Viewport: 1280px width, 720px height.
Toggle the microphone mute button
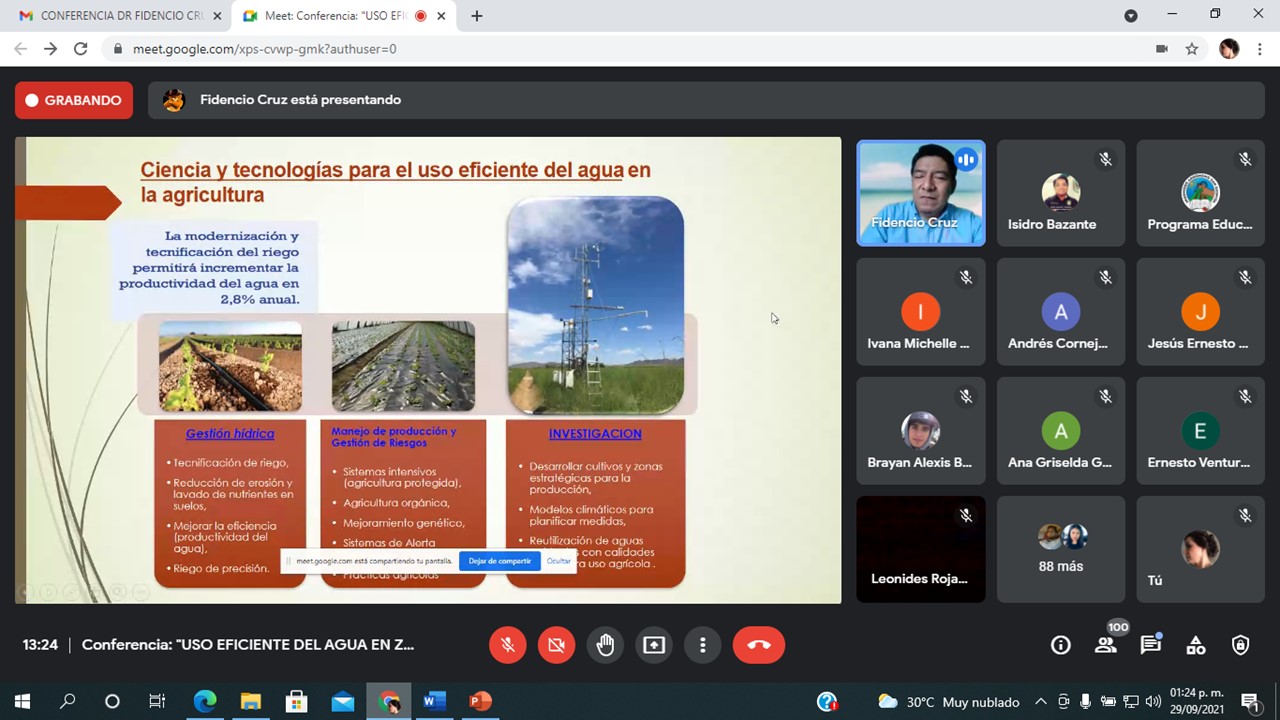point(508,645)
